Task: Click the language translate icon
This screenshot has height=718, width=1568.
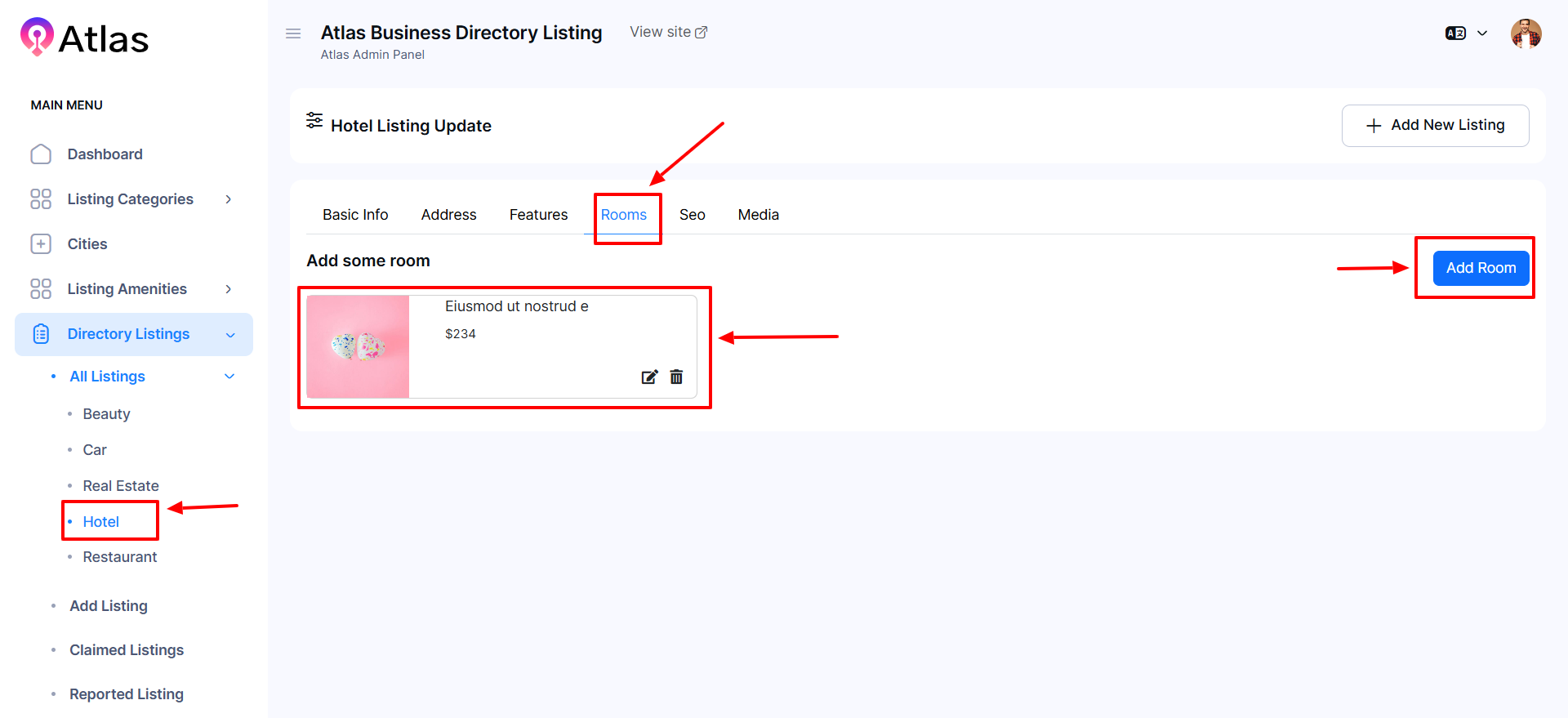Action: [x=1455, y=33]
